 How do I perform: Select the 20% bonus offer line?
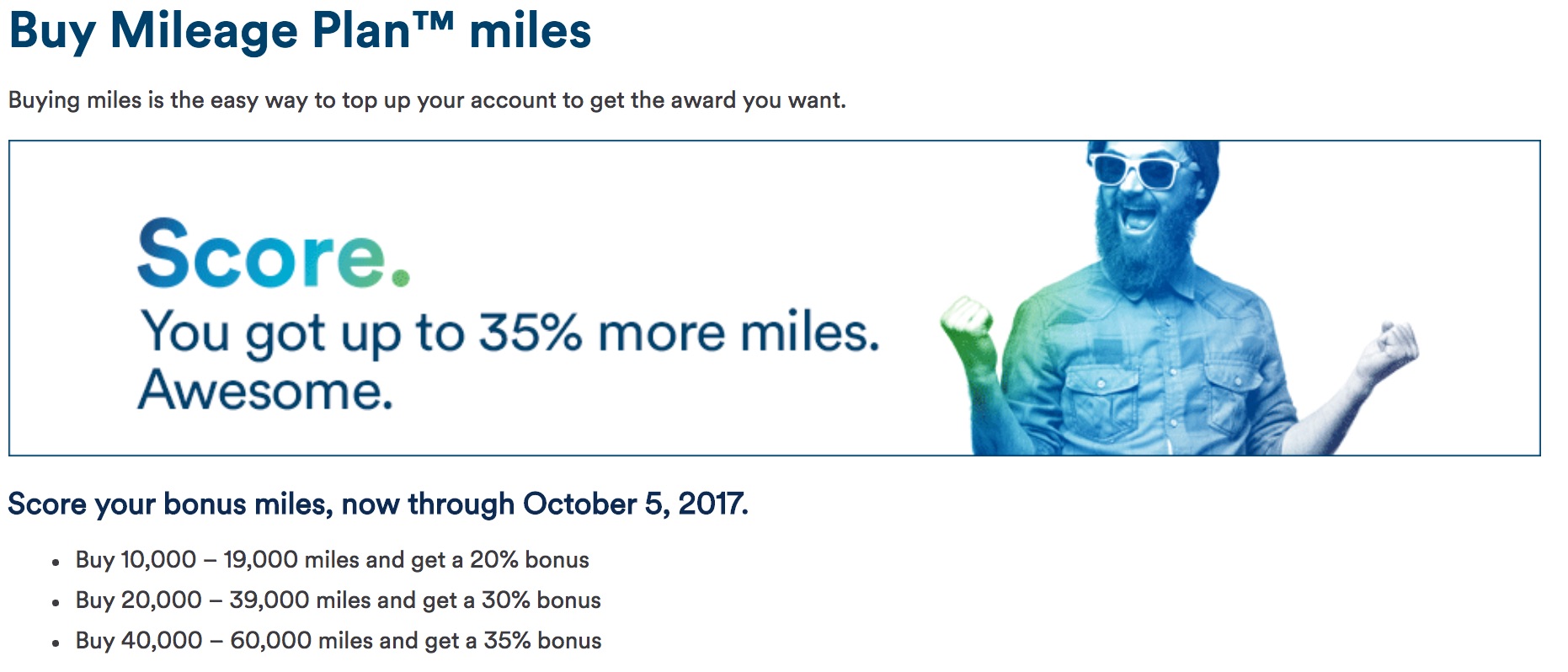click(333, 560)
